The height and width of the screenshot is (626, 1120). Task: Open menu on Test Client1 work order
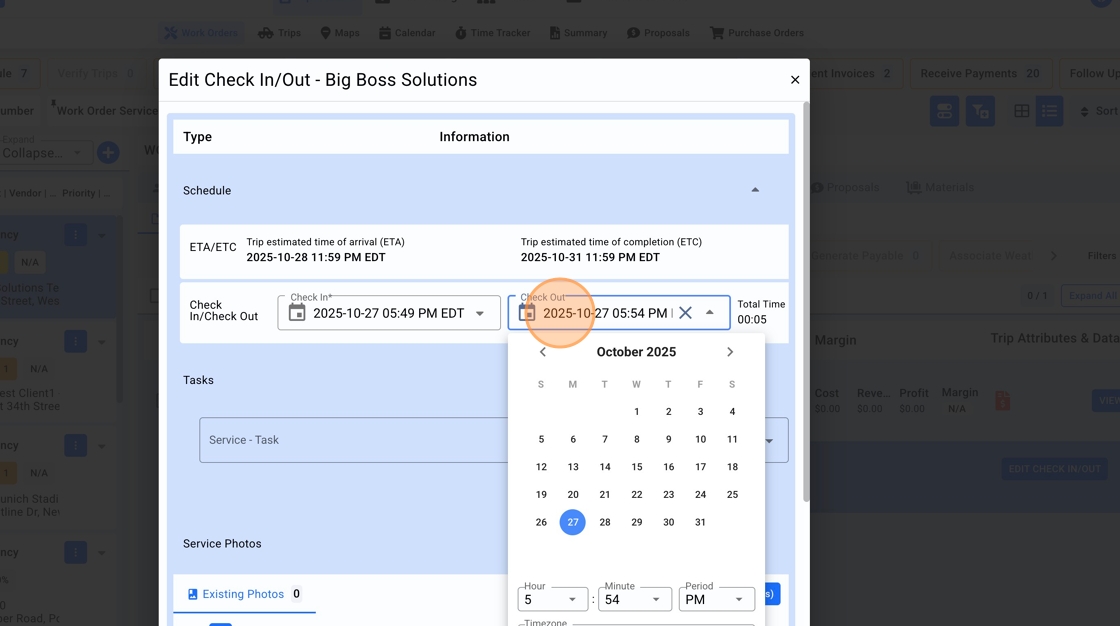pos(76,342)
